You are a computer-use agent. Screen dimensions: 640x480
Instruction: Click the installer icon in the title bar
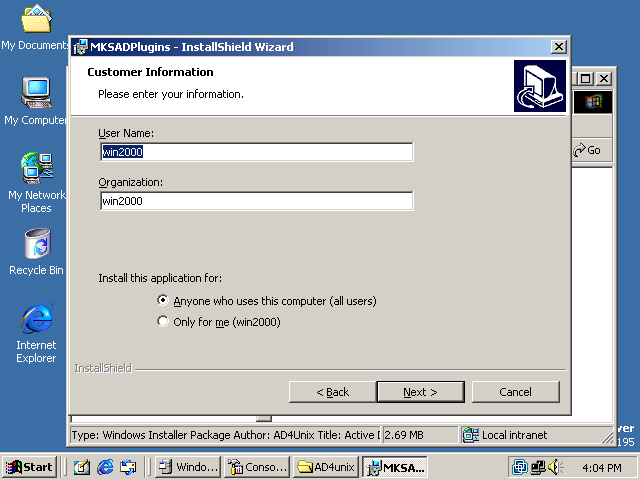tap(80, 47)
